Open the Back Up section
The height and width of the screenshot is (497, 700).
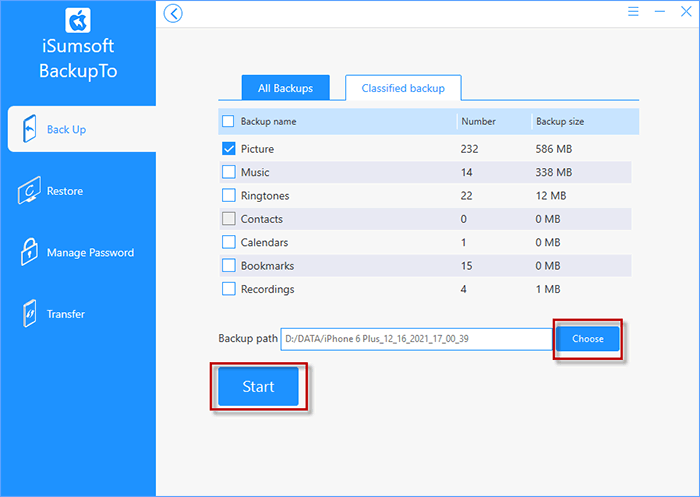82,129
